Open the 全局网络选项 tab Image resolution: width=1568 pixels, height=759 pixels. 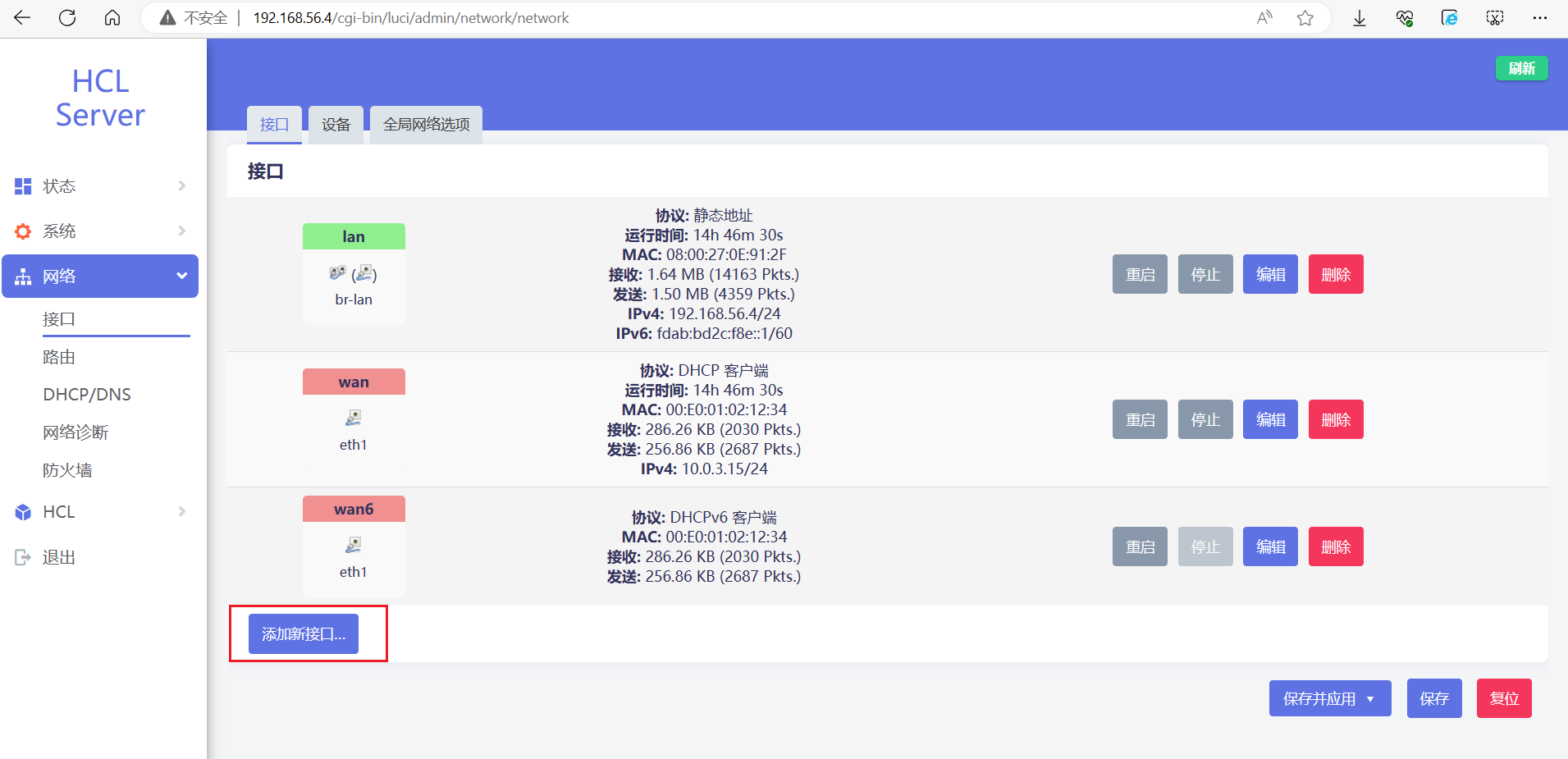click(425, 125)
